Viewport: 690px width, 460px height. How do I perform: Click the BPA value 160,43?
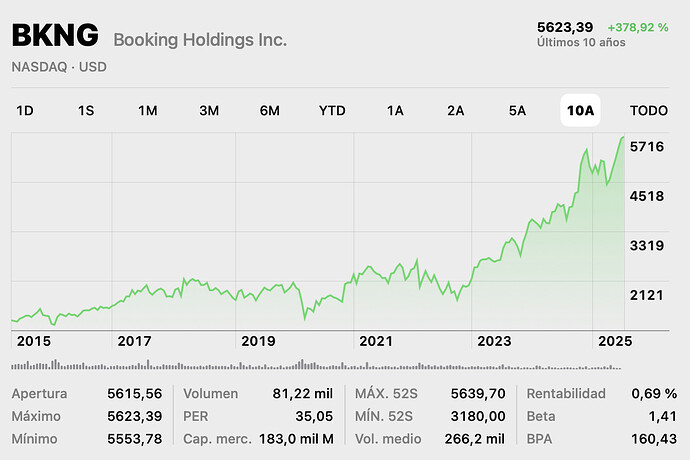(x=654, y=439)
